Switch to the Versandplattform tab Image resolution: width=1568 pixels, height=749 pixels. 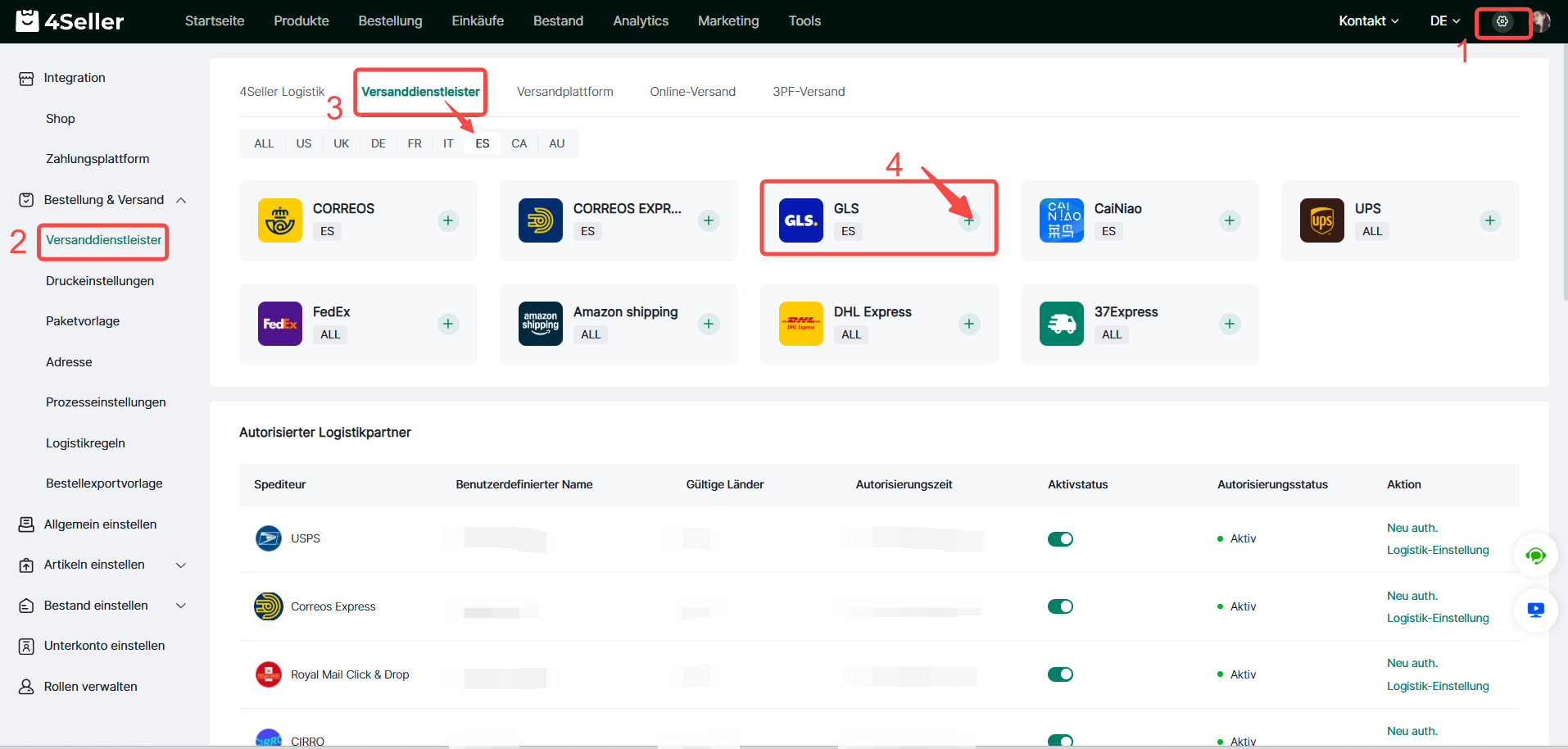point(564,92)
